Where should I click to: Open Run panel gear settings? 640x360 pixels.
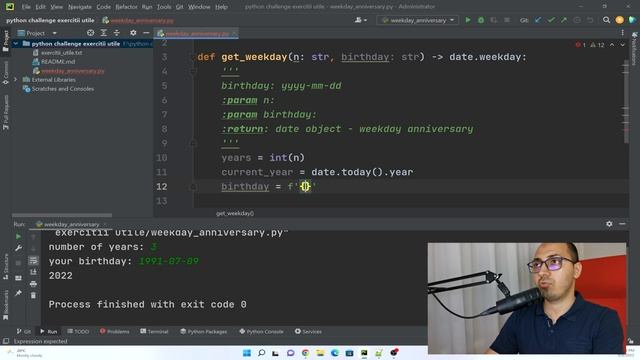click(609, 224)
